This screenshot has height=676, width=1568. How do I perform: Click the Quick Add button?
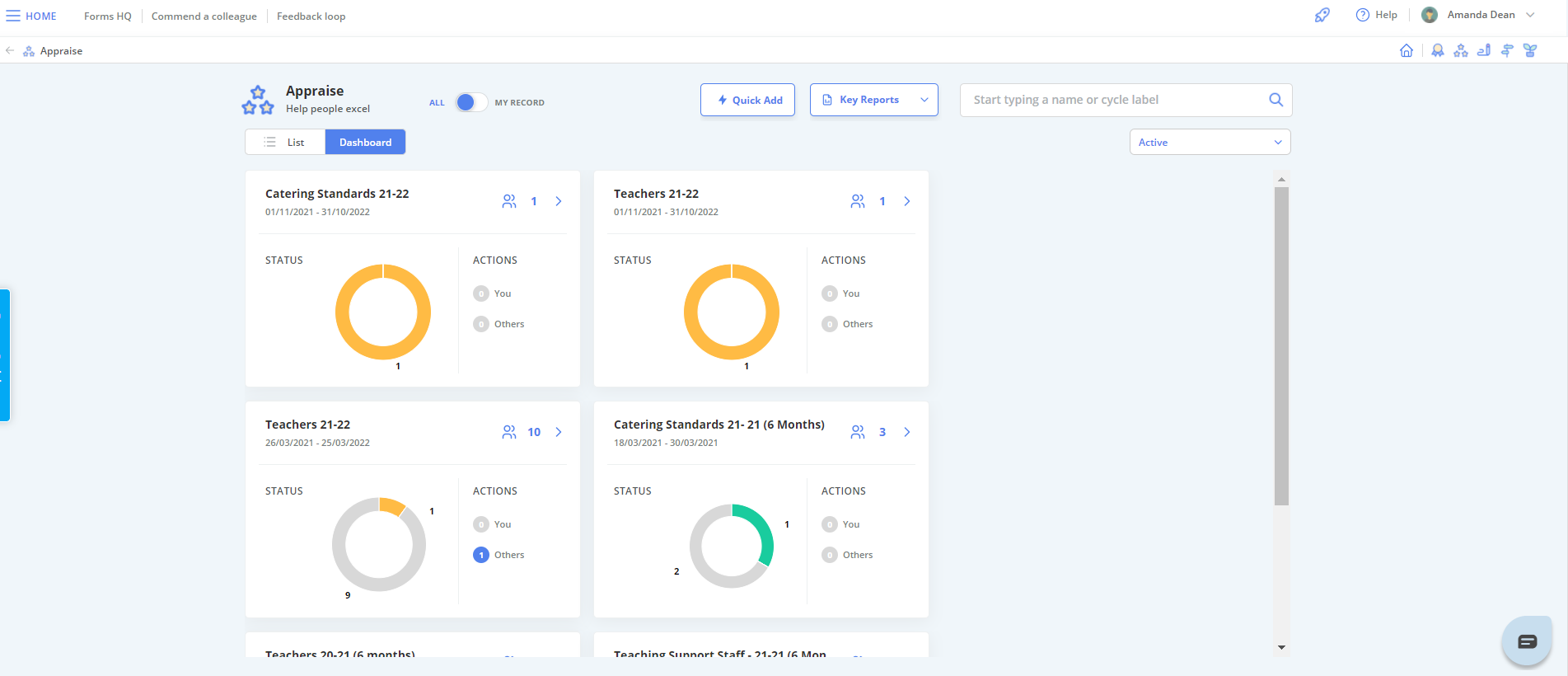click(x=747, y=100)
